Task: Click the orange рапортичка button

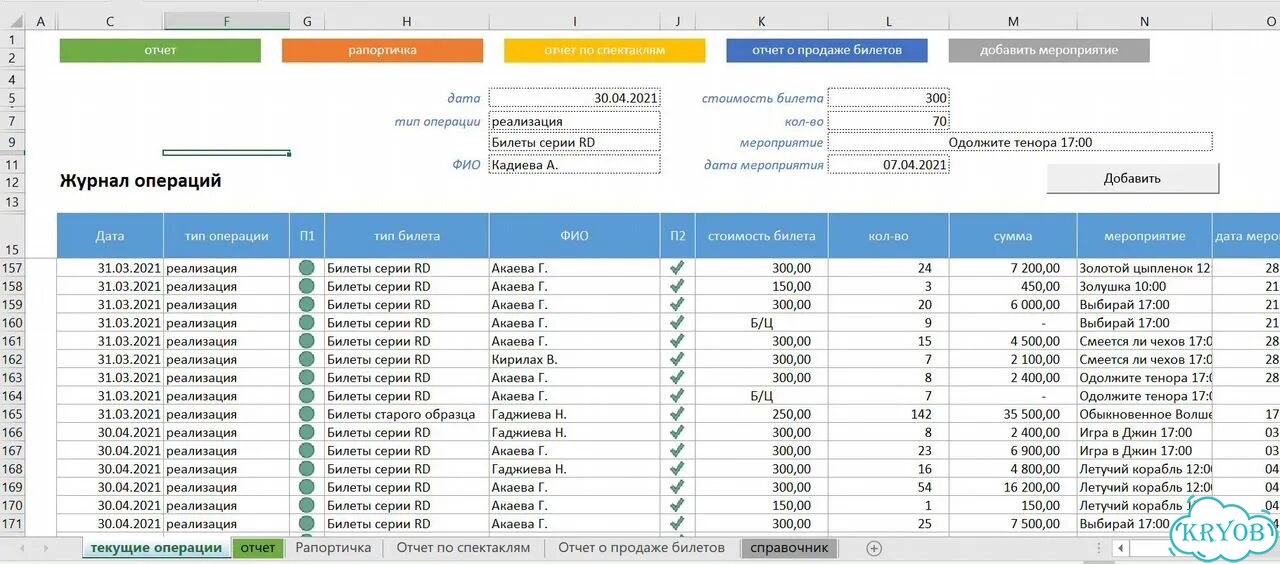Action: coord(382,50)
